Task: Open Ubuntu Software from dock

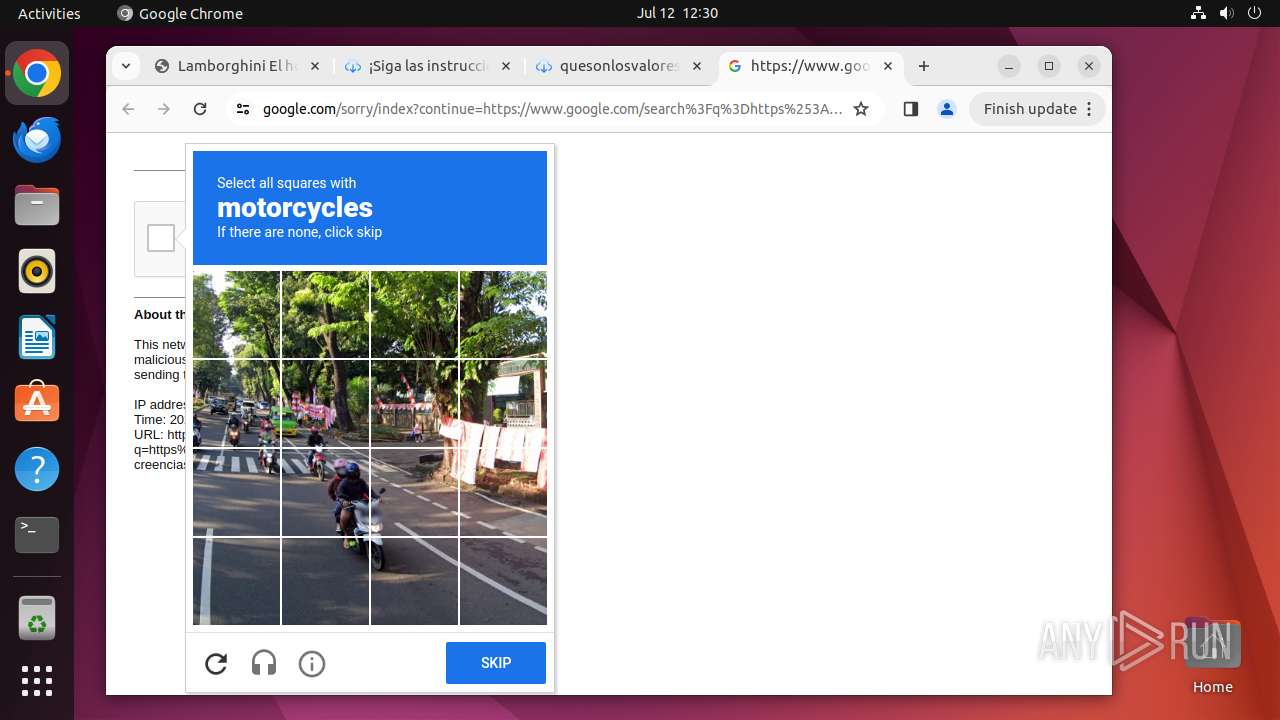Action: coord(37,402)
